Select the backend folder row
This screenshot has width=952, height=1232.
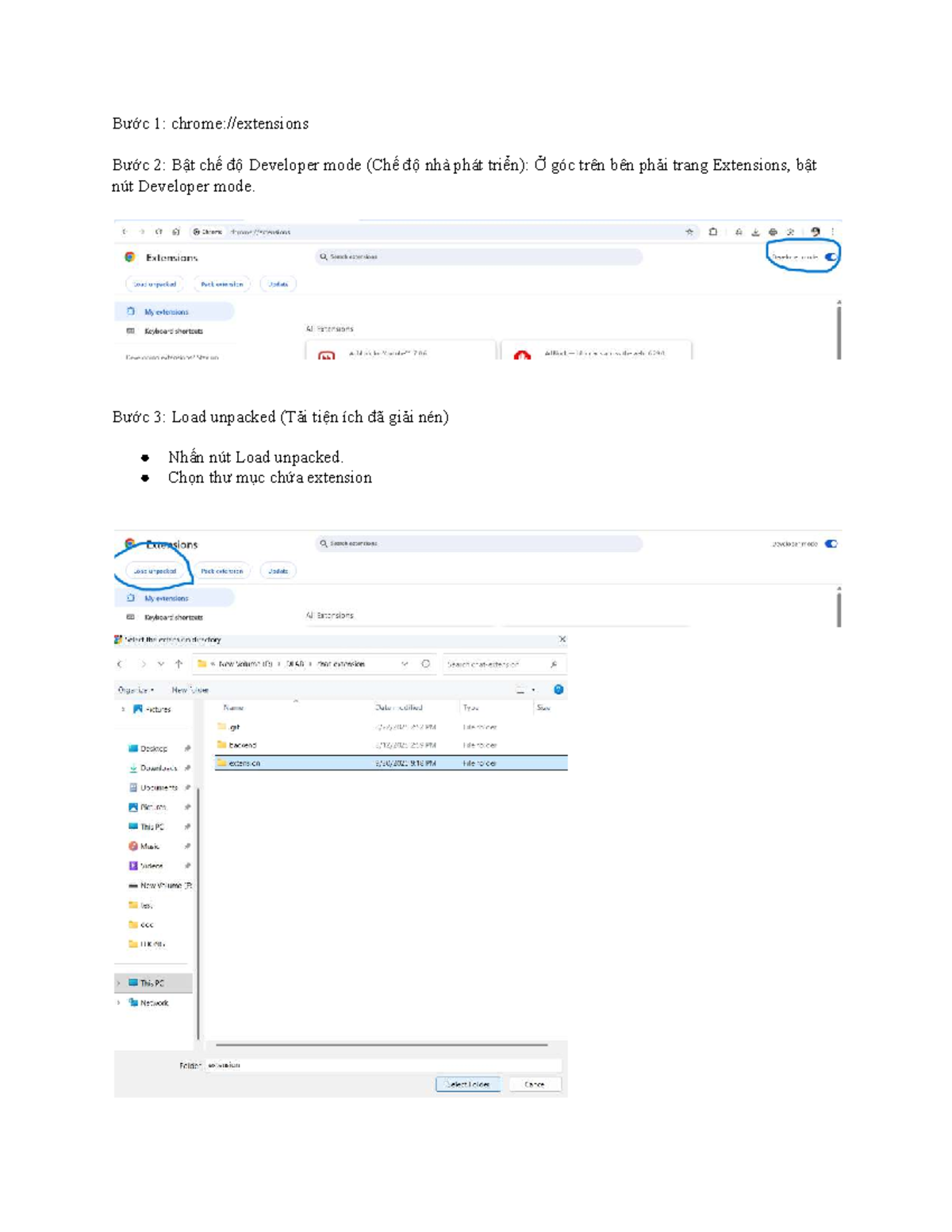click(x=391, y=745)
